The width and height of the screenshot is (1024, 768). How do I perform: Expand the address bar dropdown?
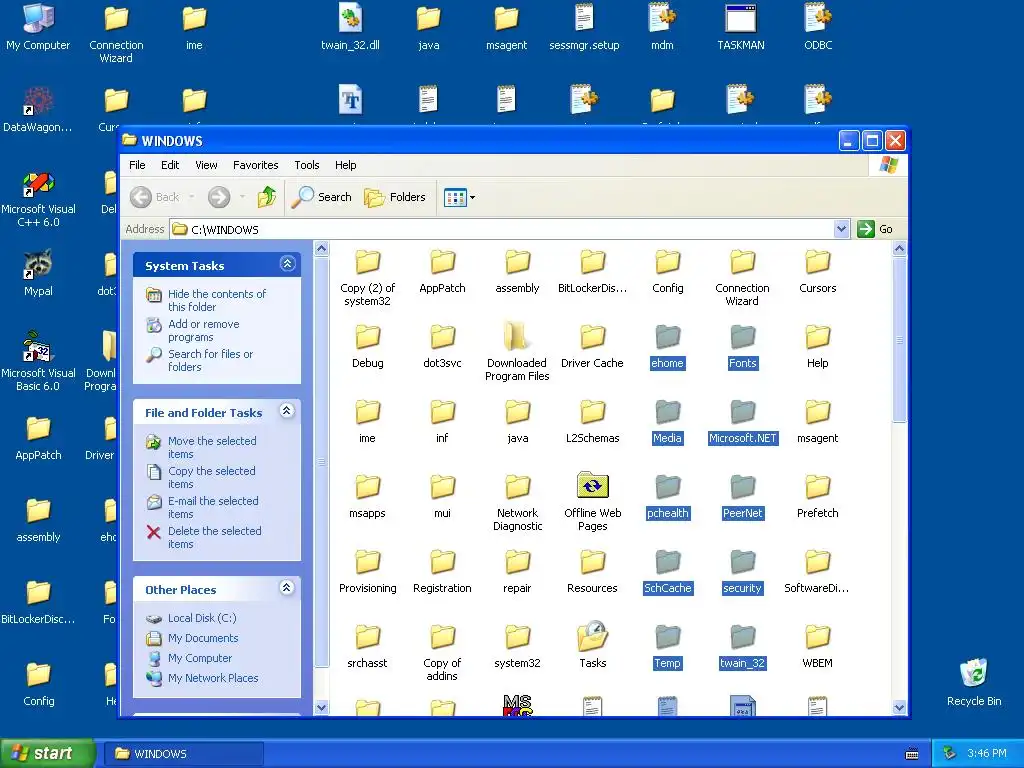tap(841, 229)
